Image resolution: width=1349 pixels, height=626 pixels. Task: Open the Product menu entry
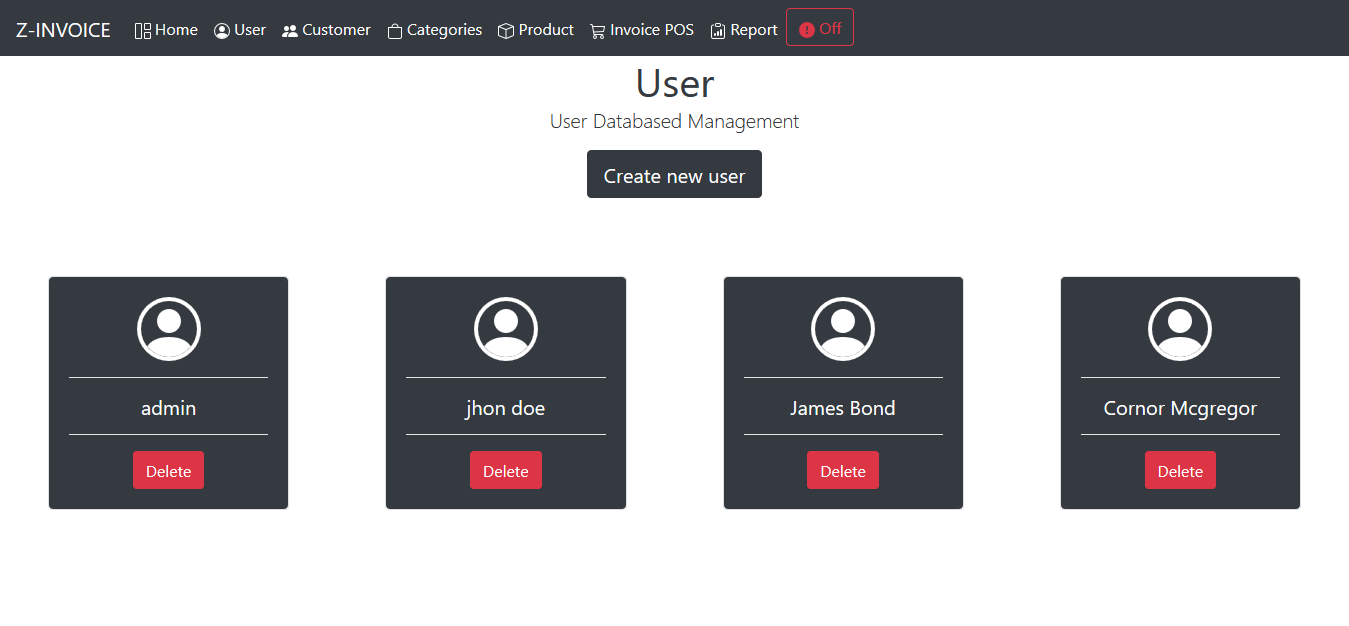coord(536,30)
